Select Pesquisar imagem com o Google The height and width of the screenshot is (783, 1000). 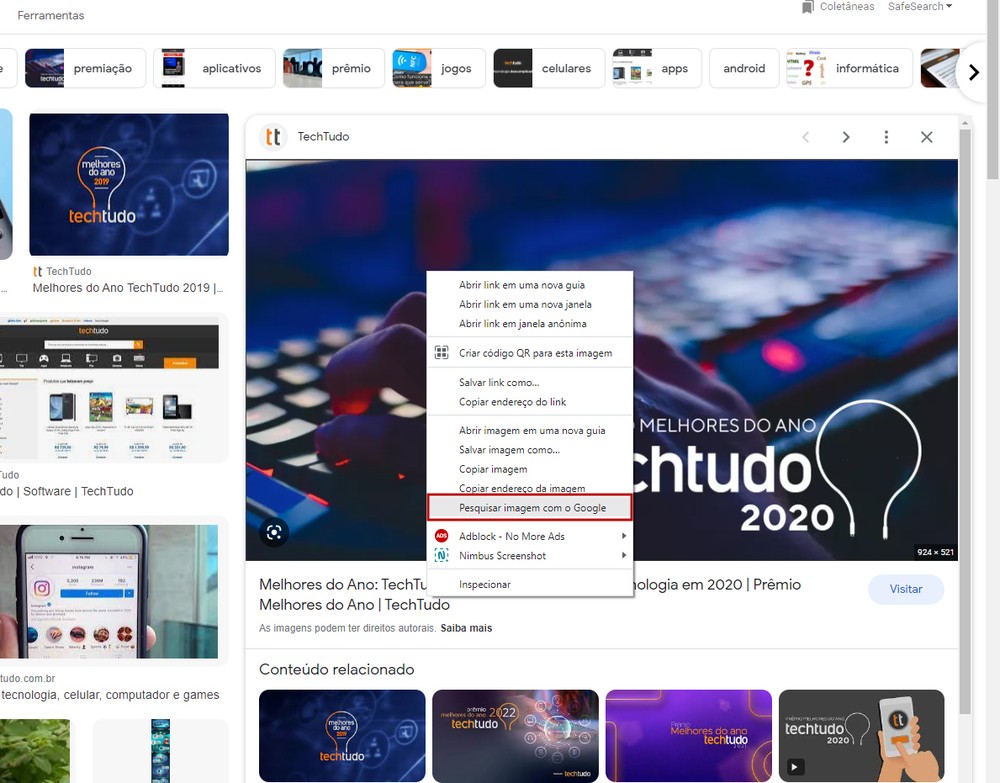click(x=531, y=507)
